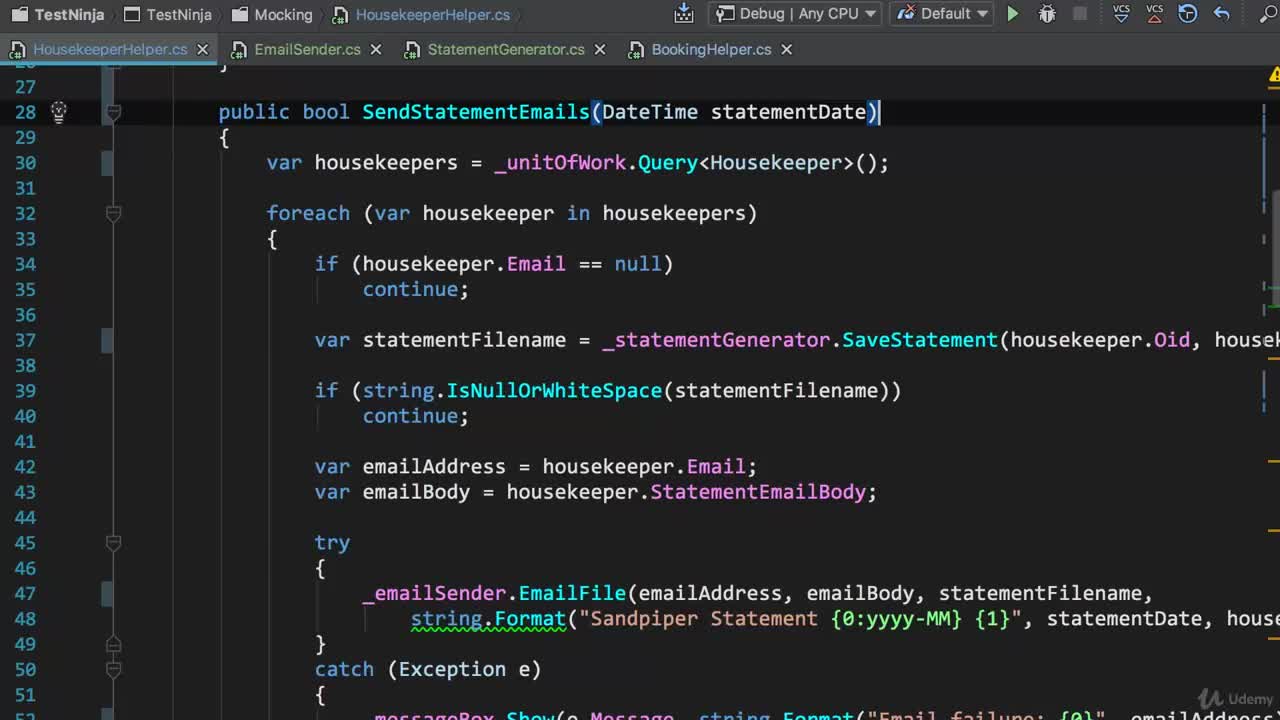This screenshot has height=720, width=1280.
Task: Click the TestNinja project icon in breadcrumb
Action: [131, 15]
